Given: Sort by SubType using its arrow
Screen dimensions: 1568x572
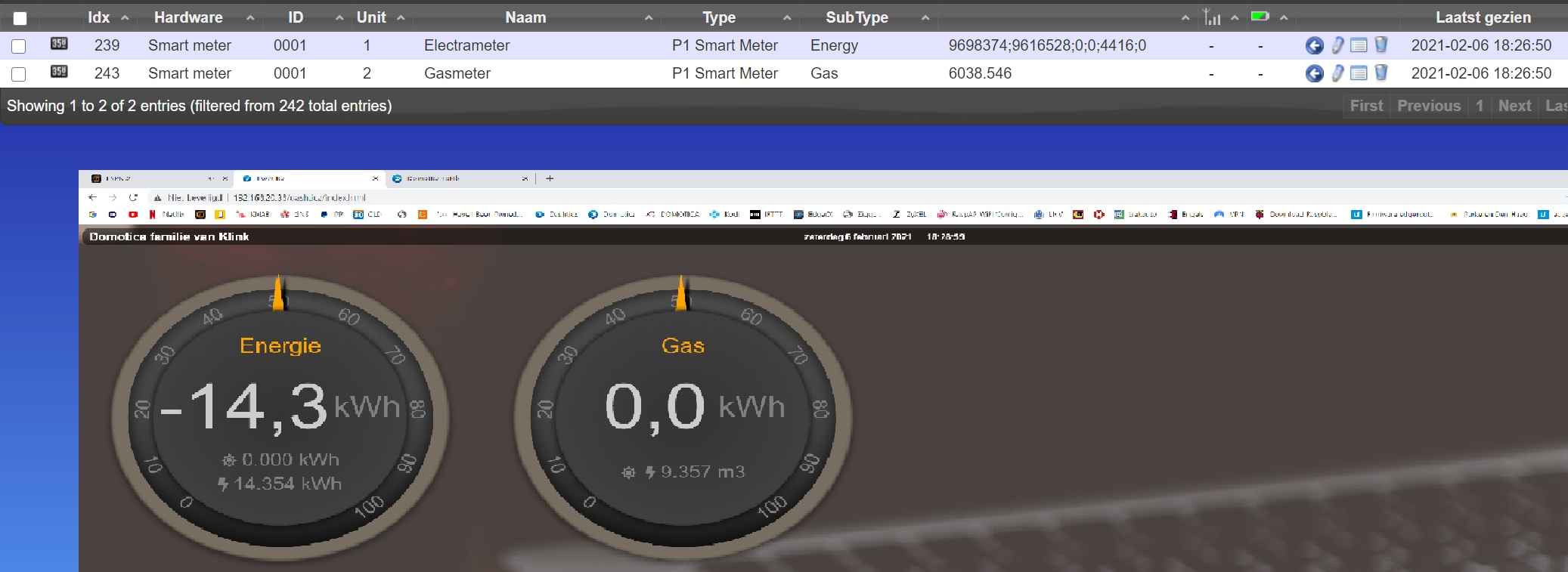Looking at the screenshot, I should pos(925,17).
